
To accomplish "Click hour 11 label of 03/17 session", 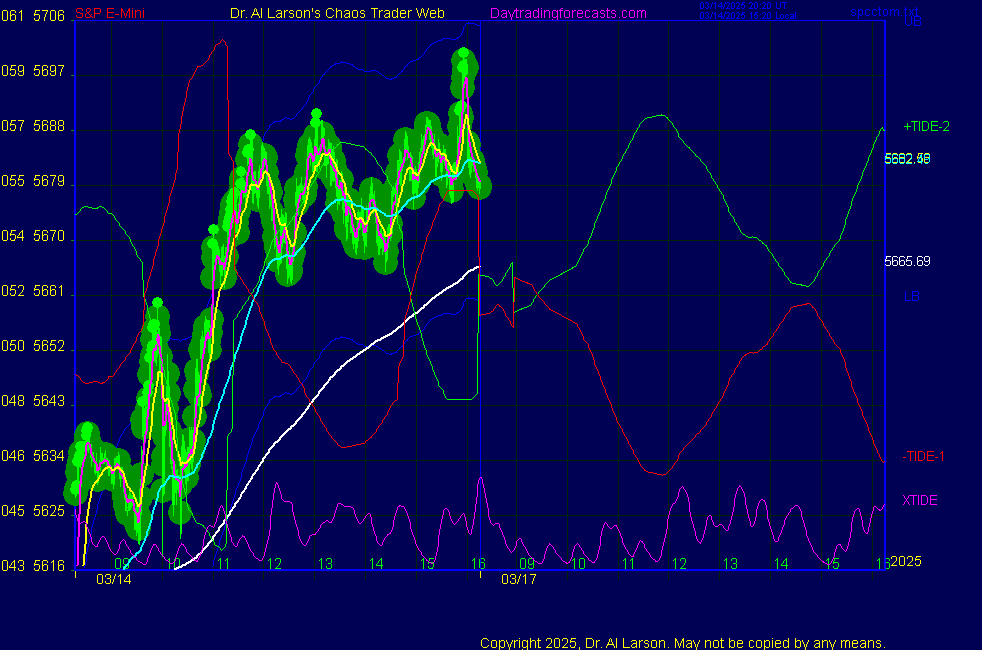I will 629,564.
